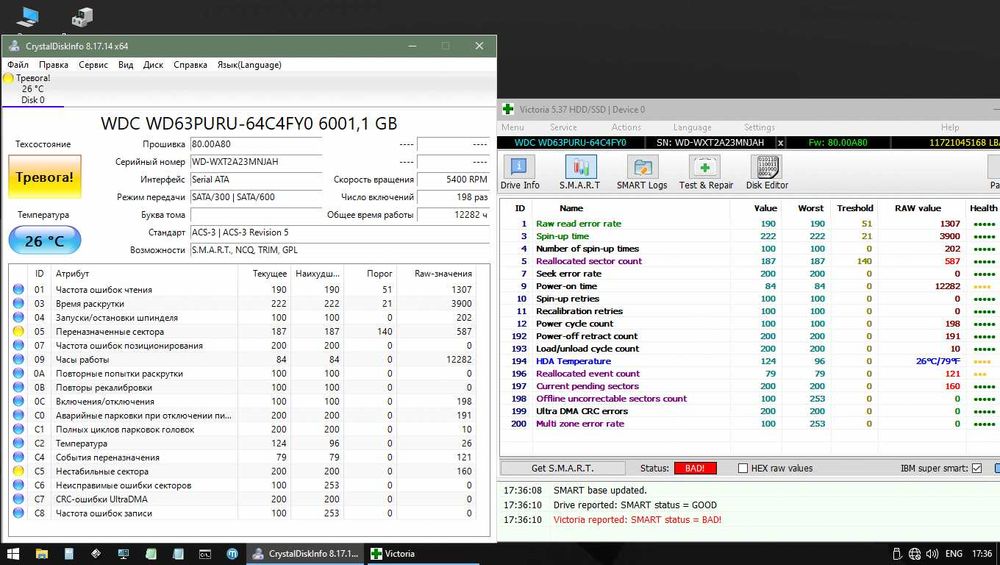Open Test & Repair in Victoria
The height and width of the screenshot is (565, 1000).
tap(705, 172)
